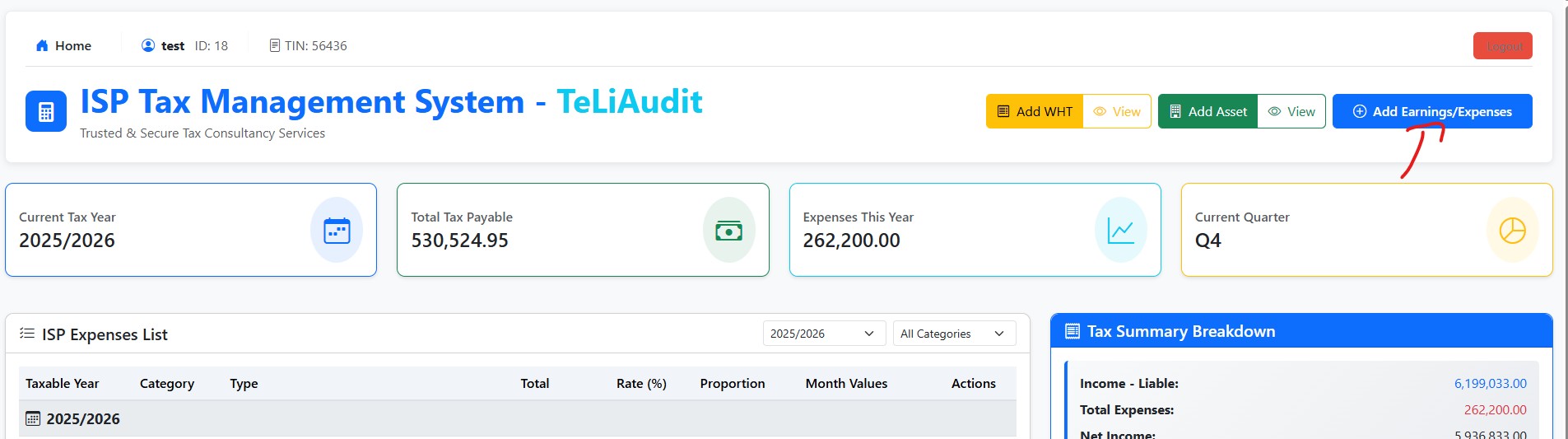Go to the Home menu item
Screen dimensions: 1568x439
point(63,46)
